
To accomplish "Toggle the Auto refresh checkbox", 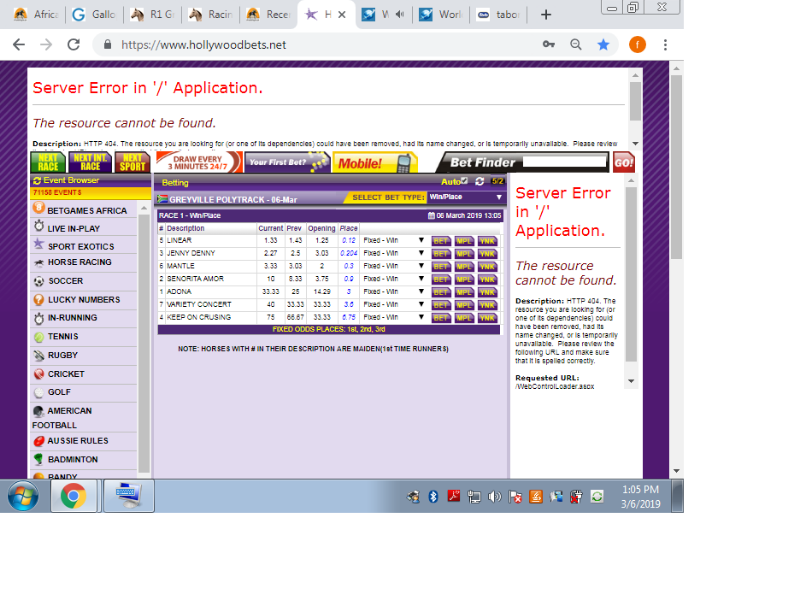I will 464,182.
